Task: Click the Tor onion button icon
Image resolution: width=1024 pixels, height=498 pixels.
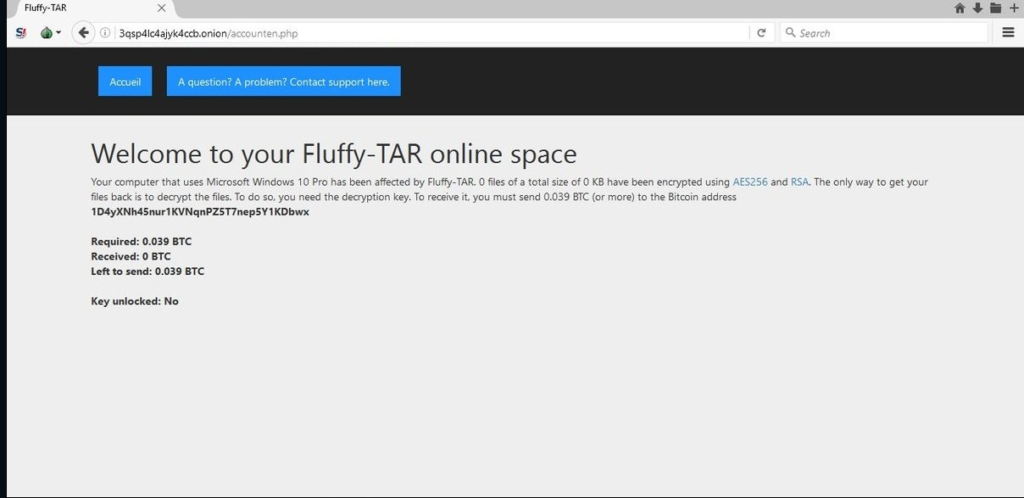Action: coord(45,33)
